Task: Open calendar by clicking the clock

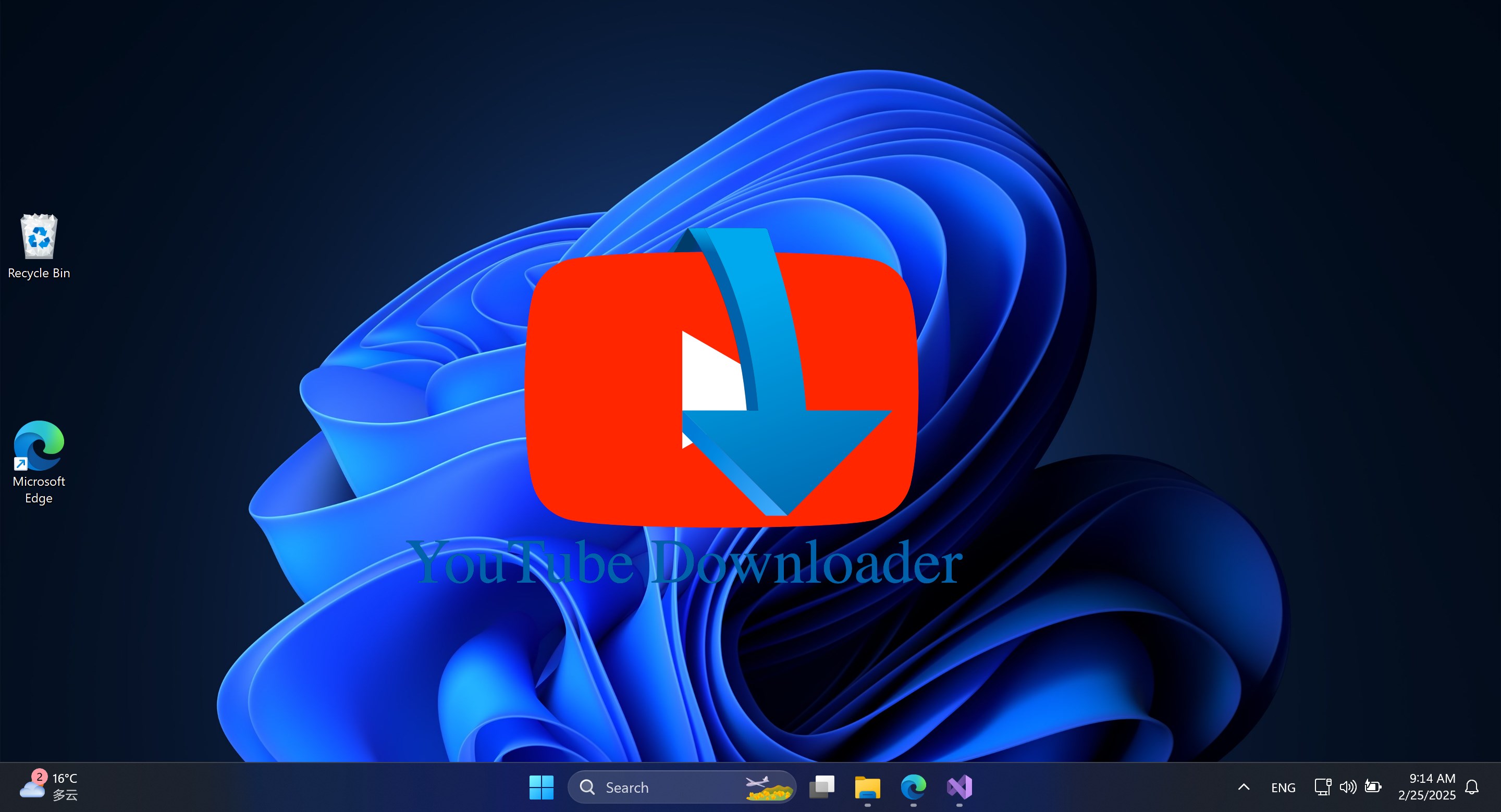Action: [1426, 787]
